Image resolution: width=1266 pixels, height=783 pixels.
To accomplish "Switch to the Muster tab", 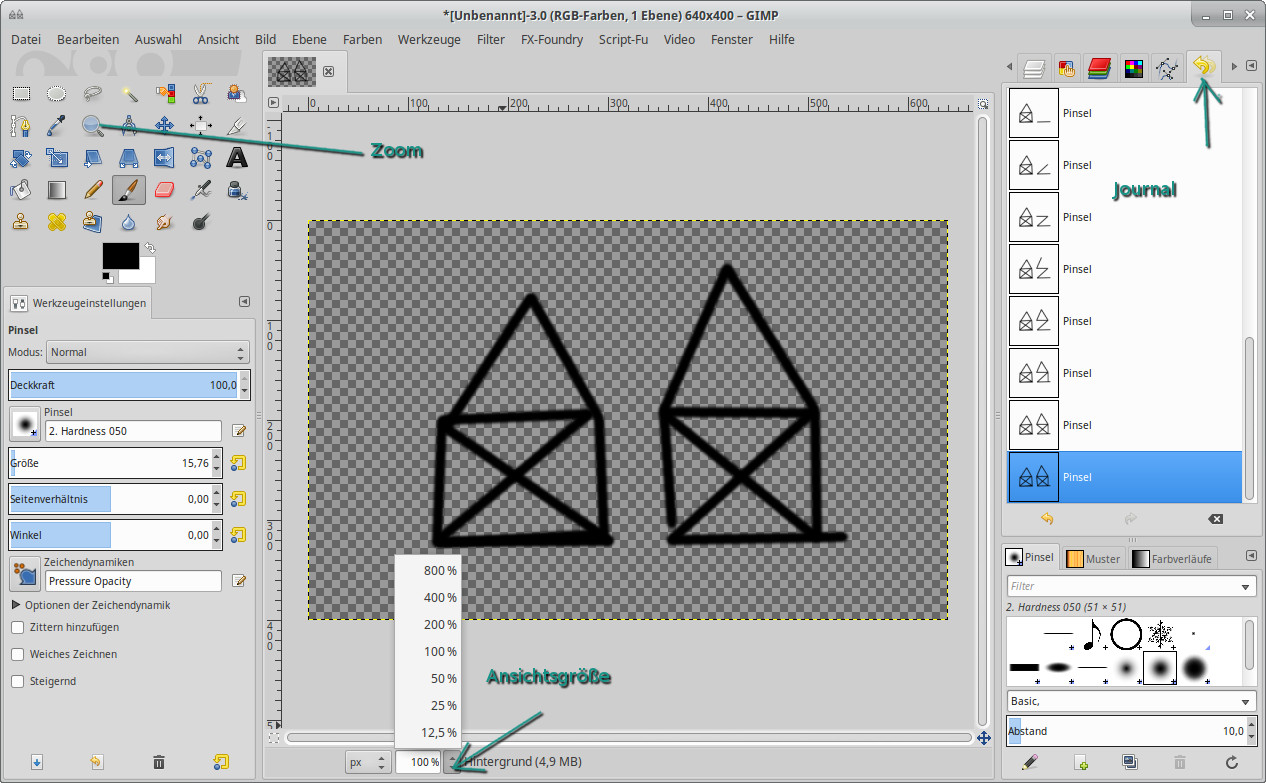I will click(1094, 558).
